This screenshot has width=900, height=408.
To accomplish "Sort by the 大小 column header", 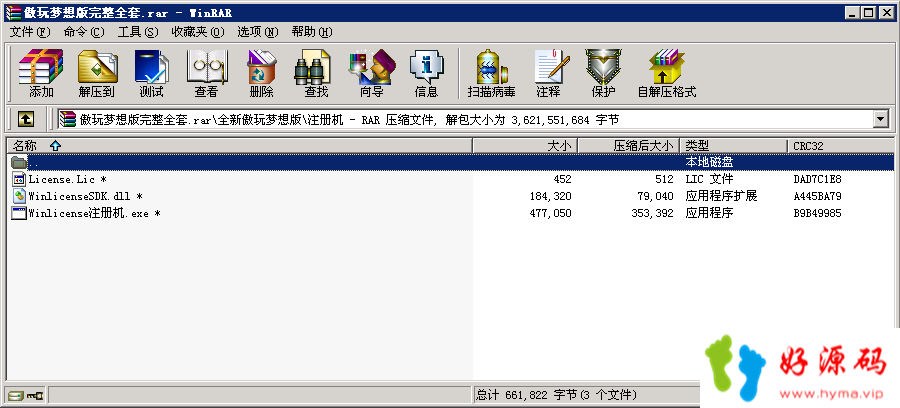I will click(x=525, y=146).
